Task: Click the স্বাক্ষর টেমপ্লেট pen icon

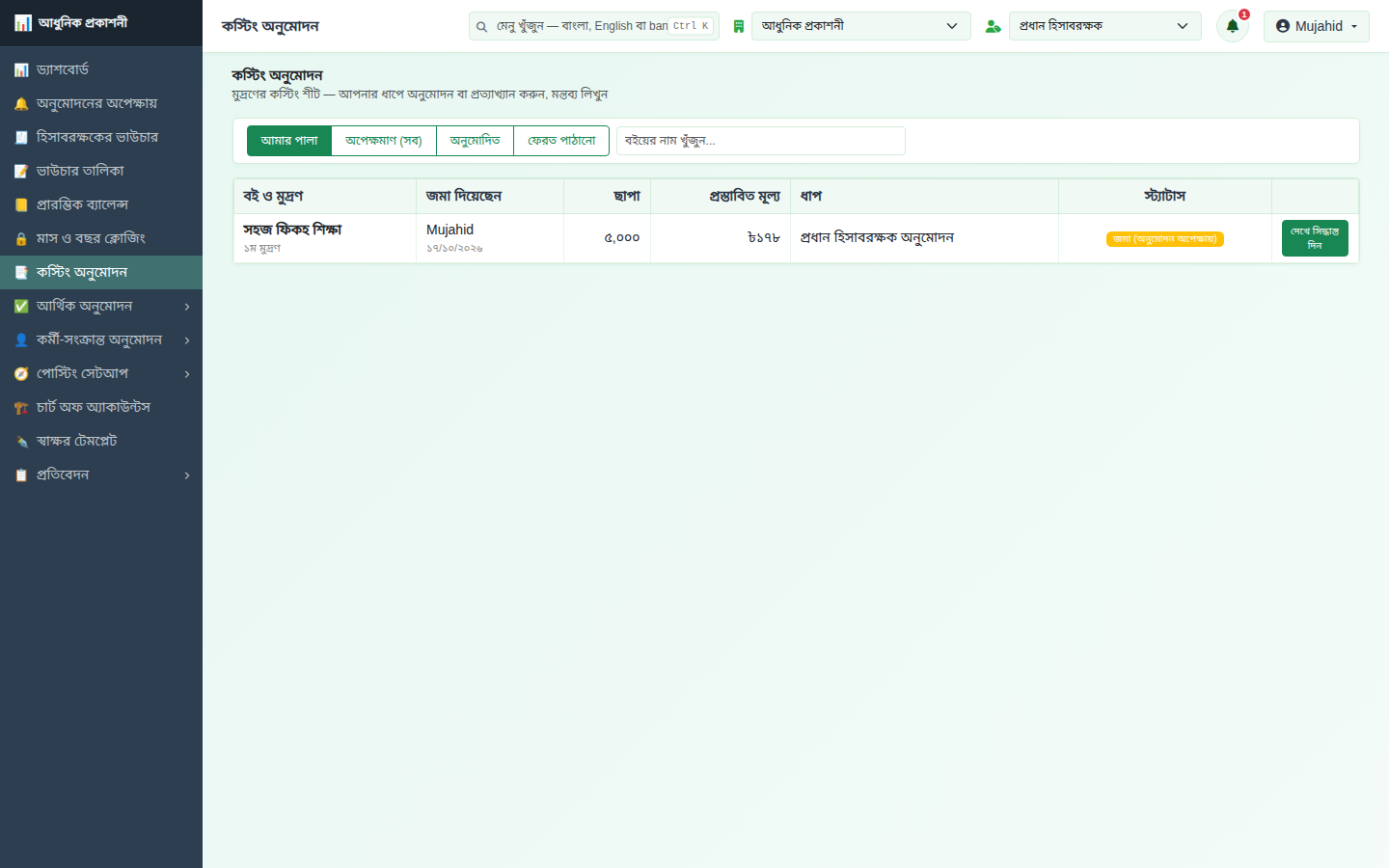Action: [x=21, y=441]
